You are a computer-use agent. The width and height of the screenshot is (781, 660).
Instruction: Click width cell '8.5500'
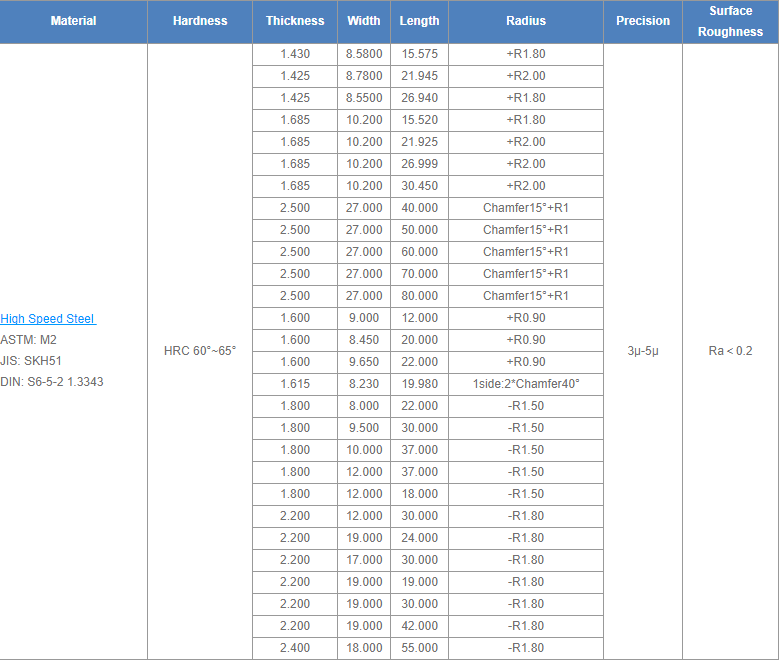pyautogui.click(x=364, y=98)
